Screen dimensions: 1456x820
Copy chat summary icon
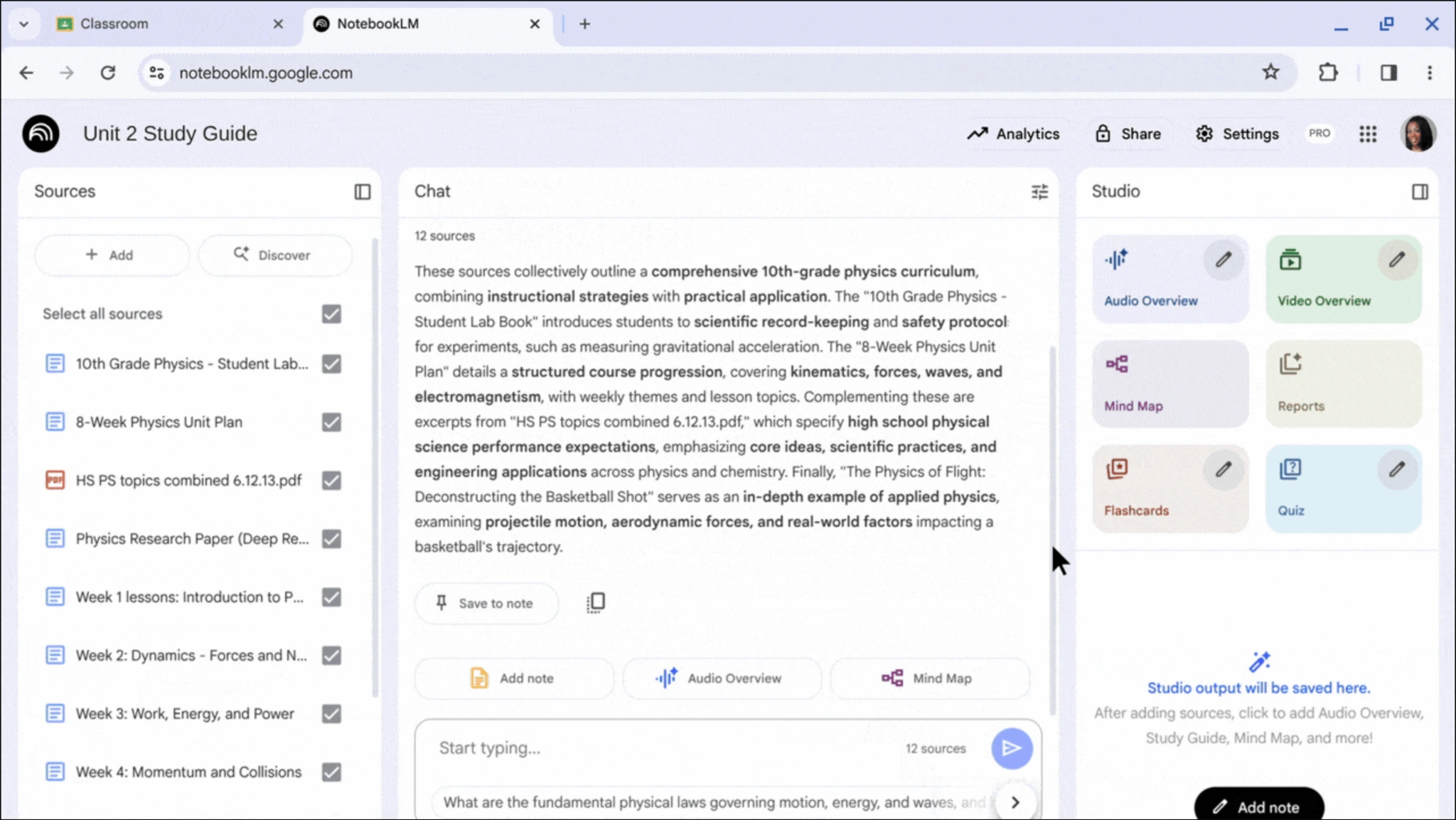point(596,603)
